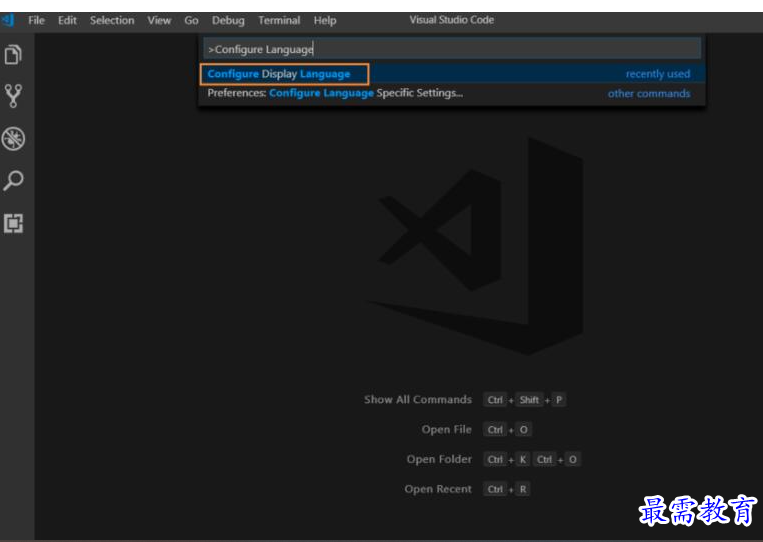Open the Selection menu
The height and width of the screenshot is (542, 763).
click(112, 20)
